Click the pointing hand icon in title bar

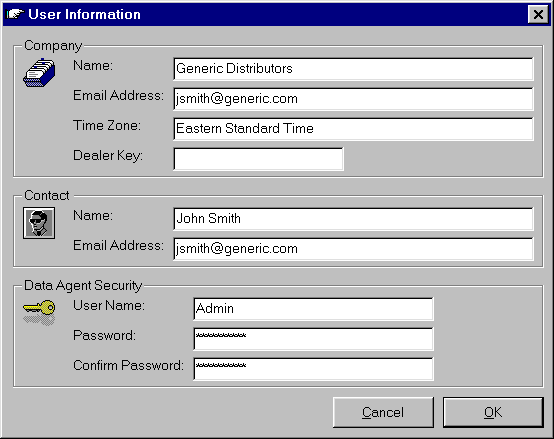click(x=15, y=14)
